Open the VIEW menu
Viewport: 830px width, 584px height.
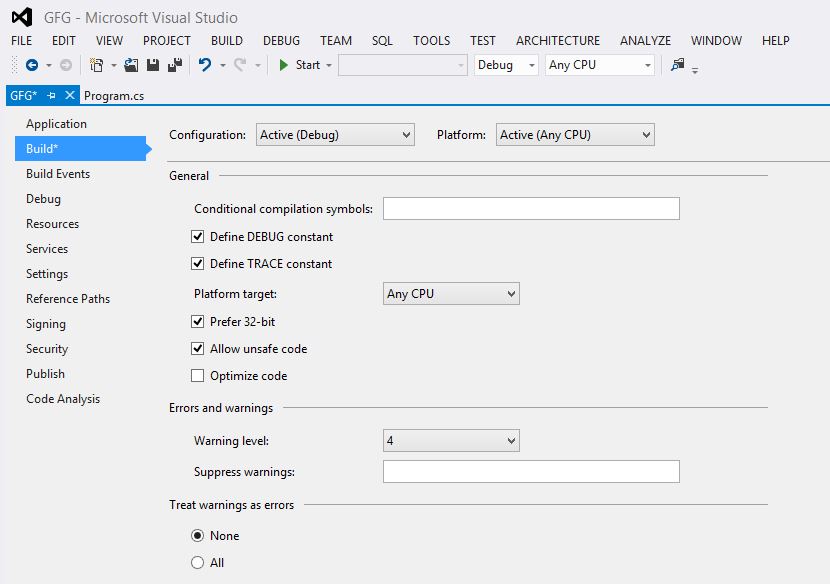110,41
